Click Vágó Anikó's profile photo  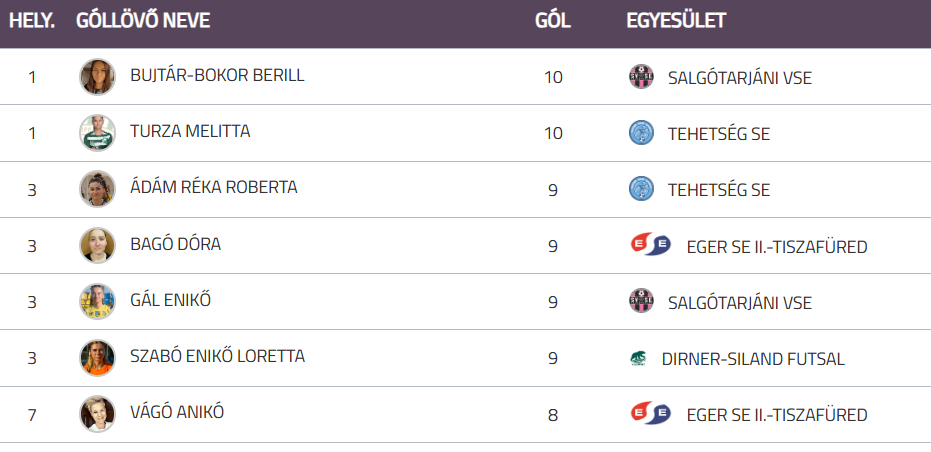[x=97, y=414]
